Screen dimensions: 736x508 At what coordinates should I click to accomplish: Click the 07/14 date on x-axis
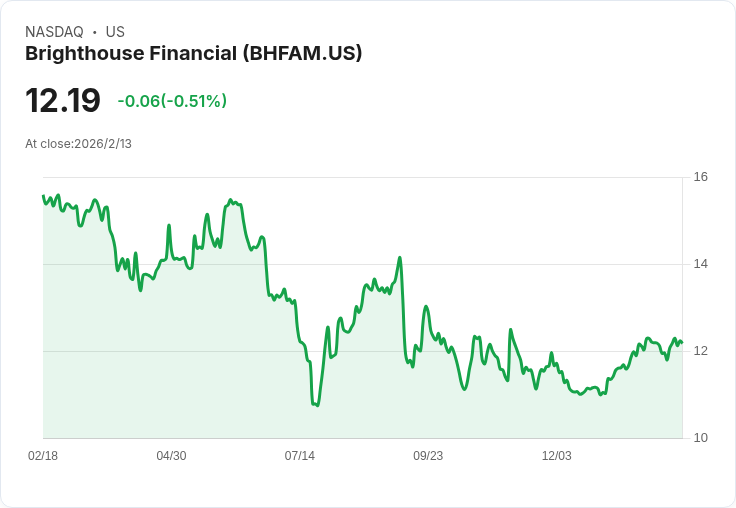pyautogui.click(x=299, y=456)
